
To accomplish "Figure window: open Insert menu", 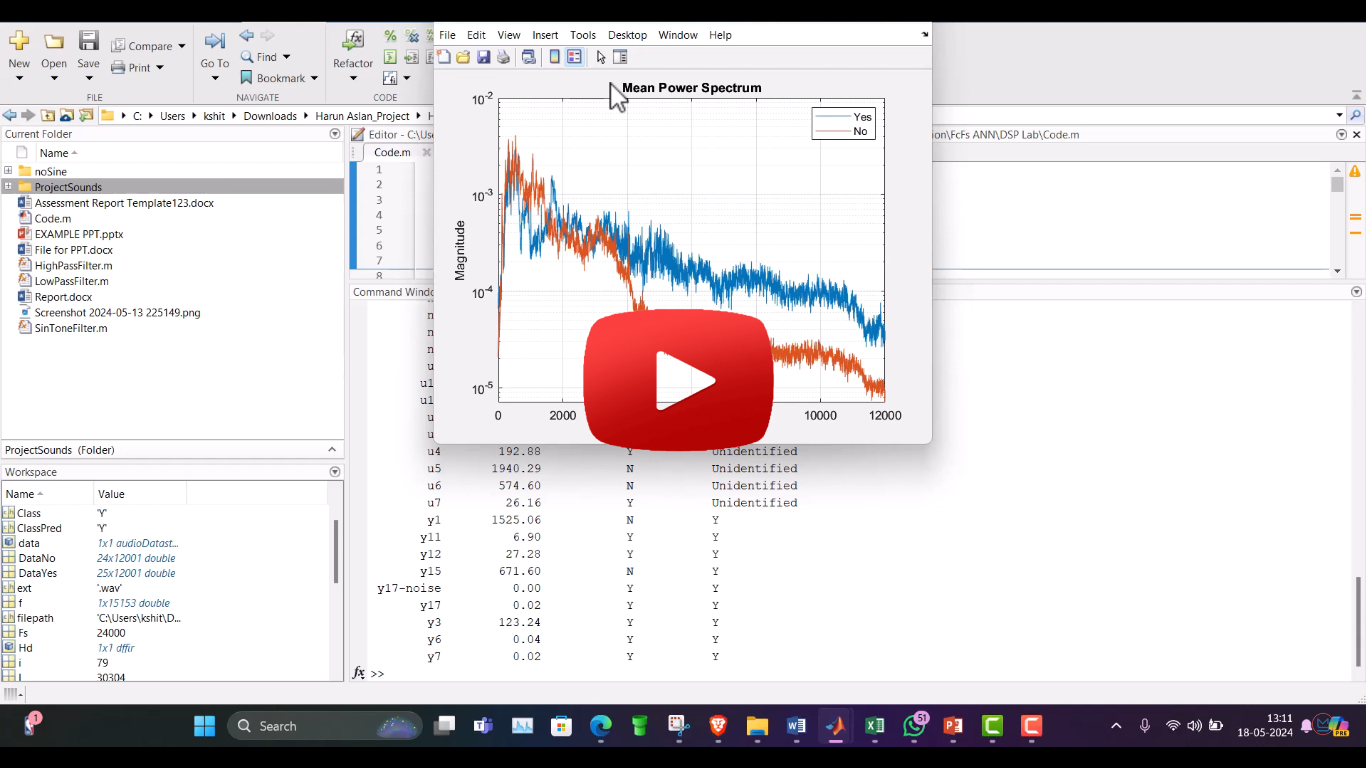I will 545,35.
